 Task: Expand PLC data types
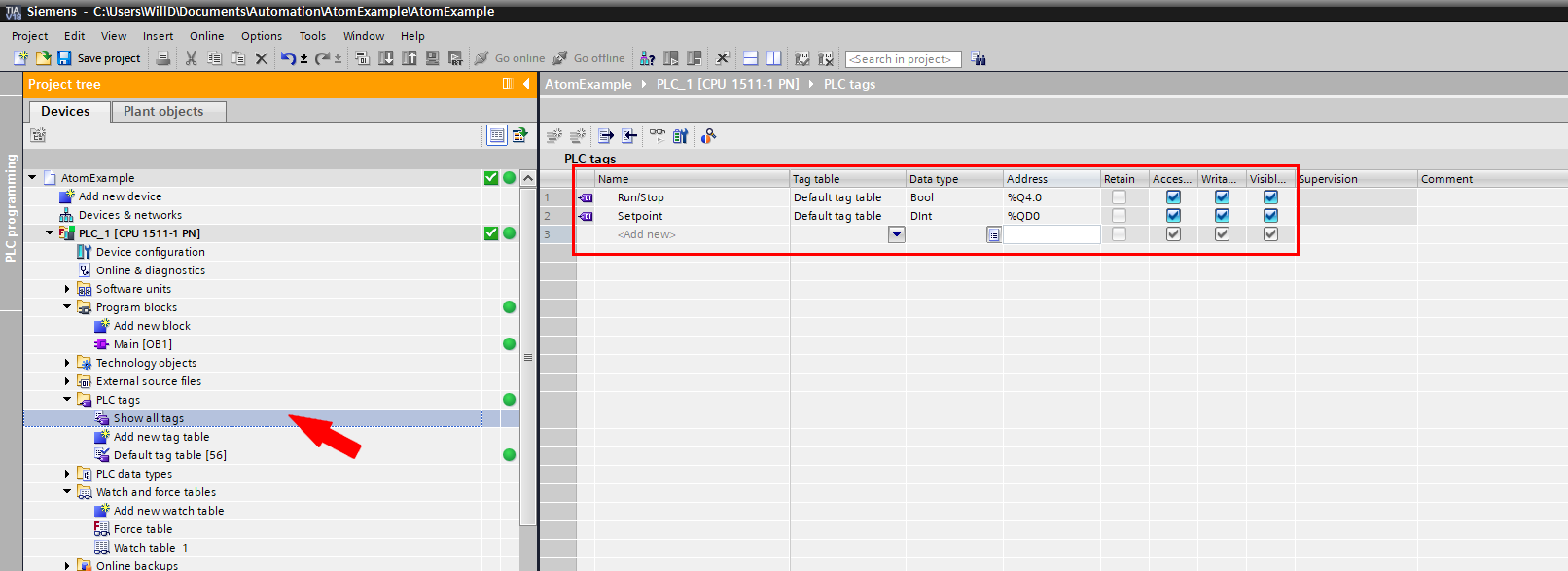click(x=67, y=474)
